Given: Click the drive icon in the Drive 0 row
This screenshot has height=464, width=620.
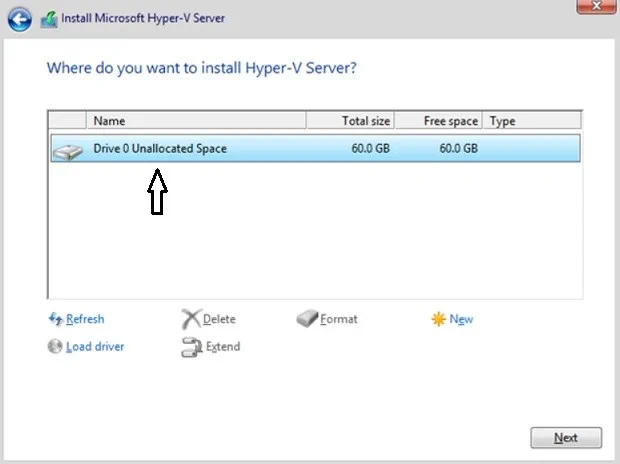Looking at the screenshot, I should pos(68,150).
